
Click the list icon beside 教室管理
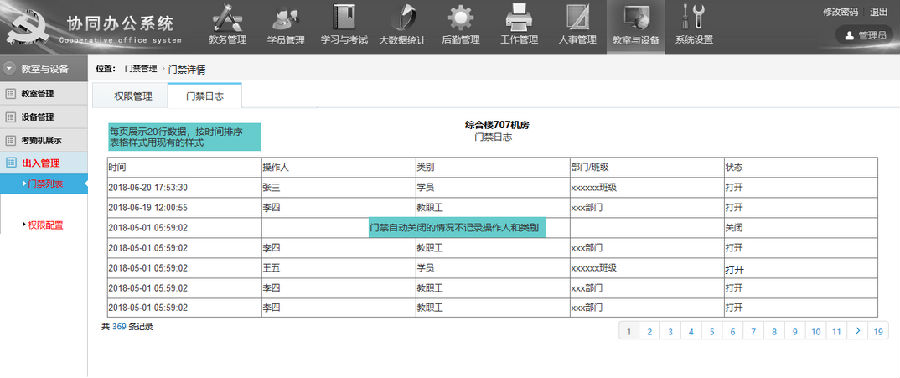(x=10, y=93)
